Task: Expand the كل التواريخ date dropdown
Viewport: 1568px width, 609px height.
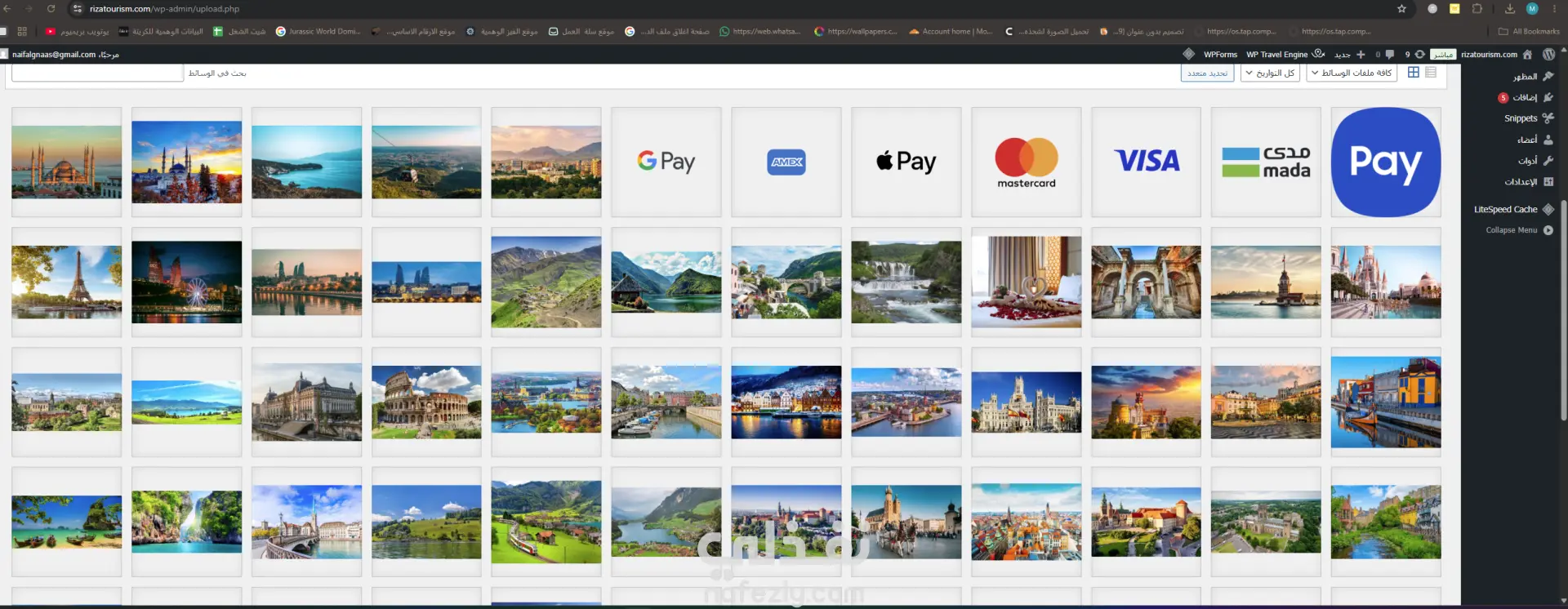Action: [x=1270, y=73]
